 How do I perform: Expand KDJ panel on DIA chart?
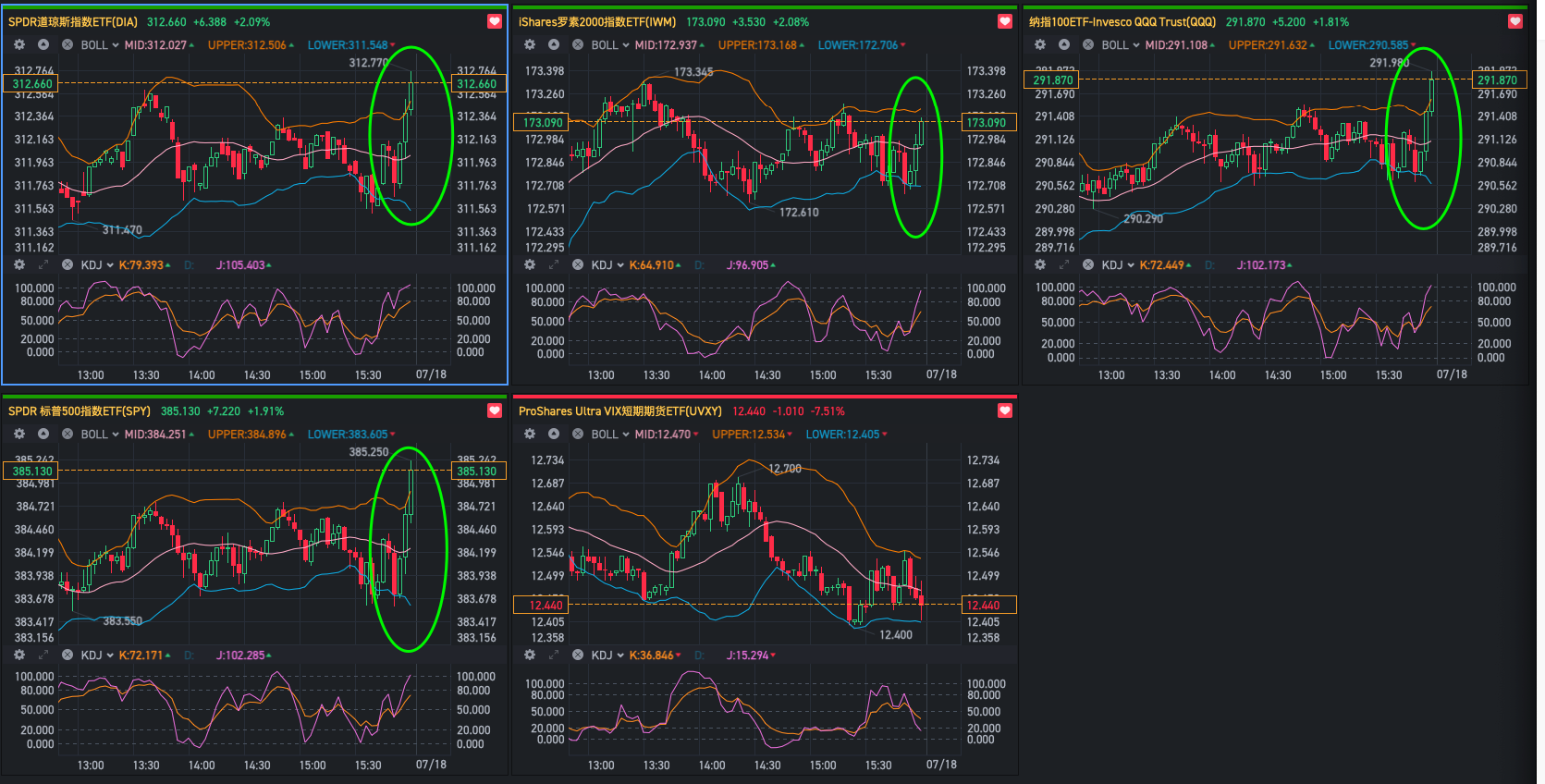coord(43,264)
